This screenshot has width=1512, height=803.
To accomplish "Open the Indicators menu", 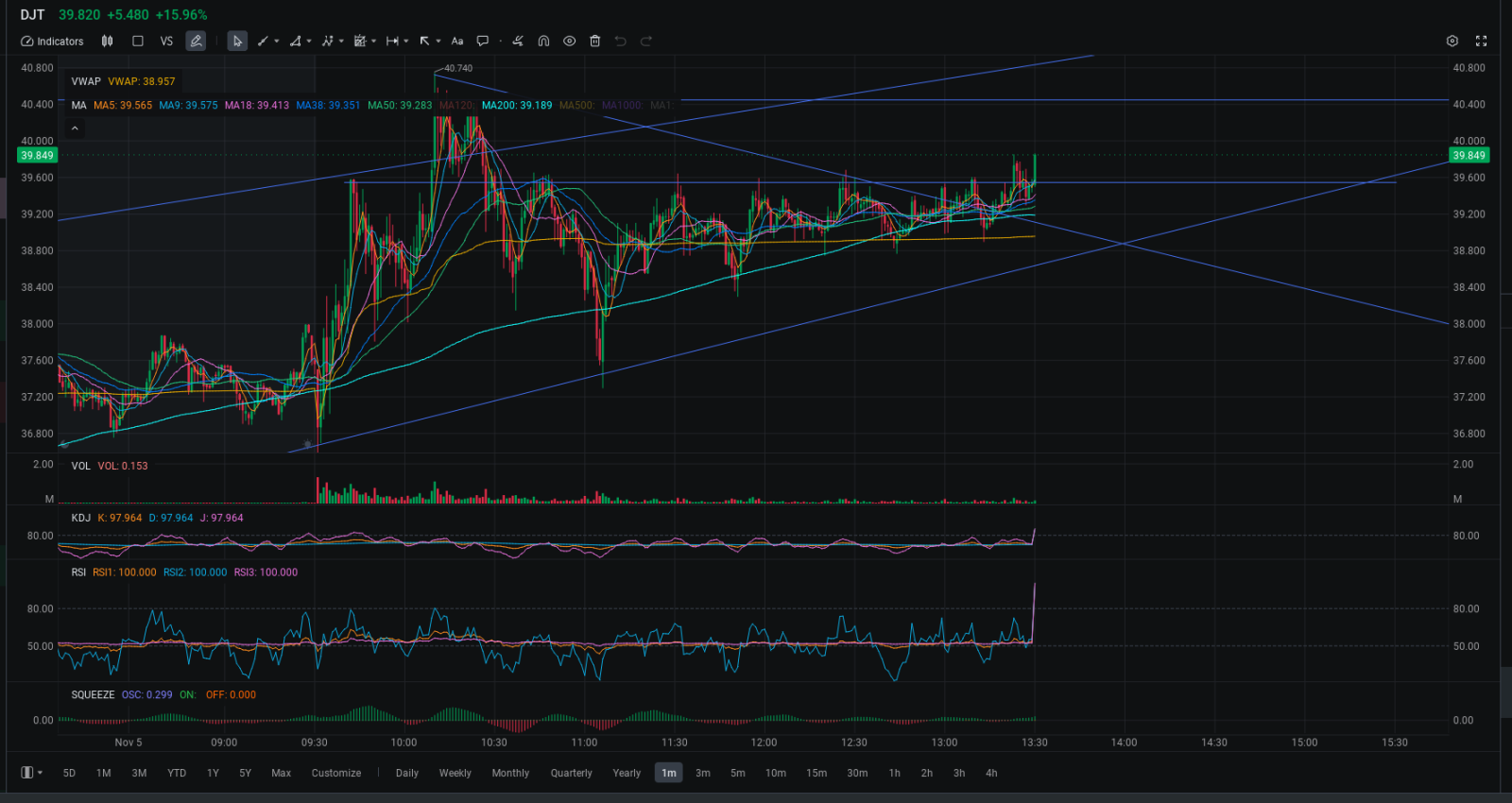I will coord(52,42).
